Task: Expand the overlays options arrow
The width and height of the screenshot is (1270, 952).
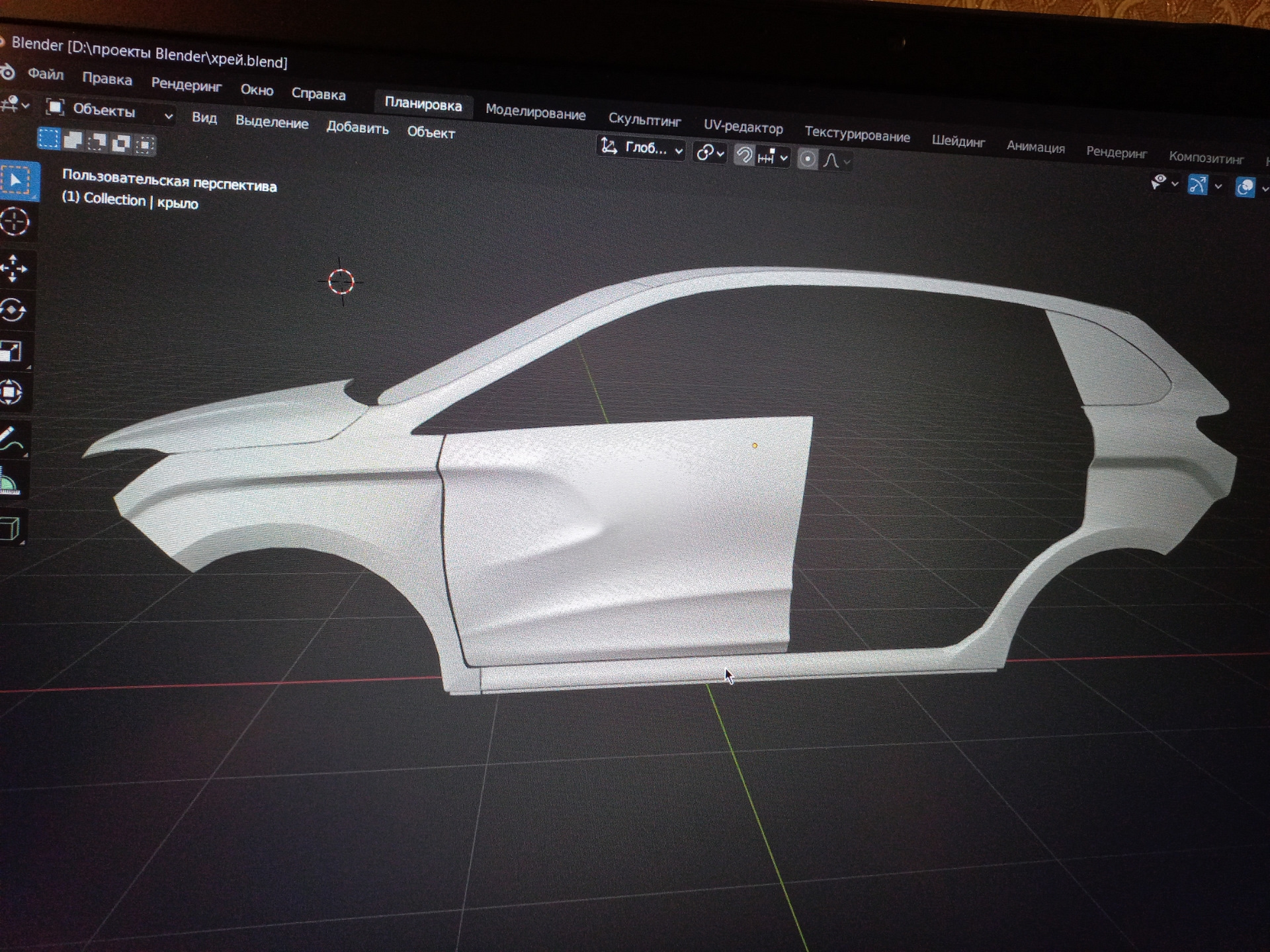Action: (1264, 190)
